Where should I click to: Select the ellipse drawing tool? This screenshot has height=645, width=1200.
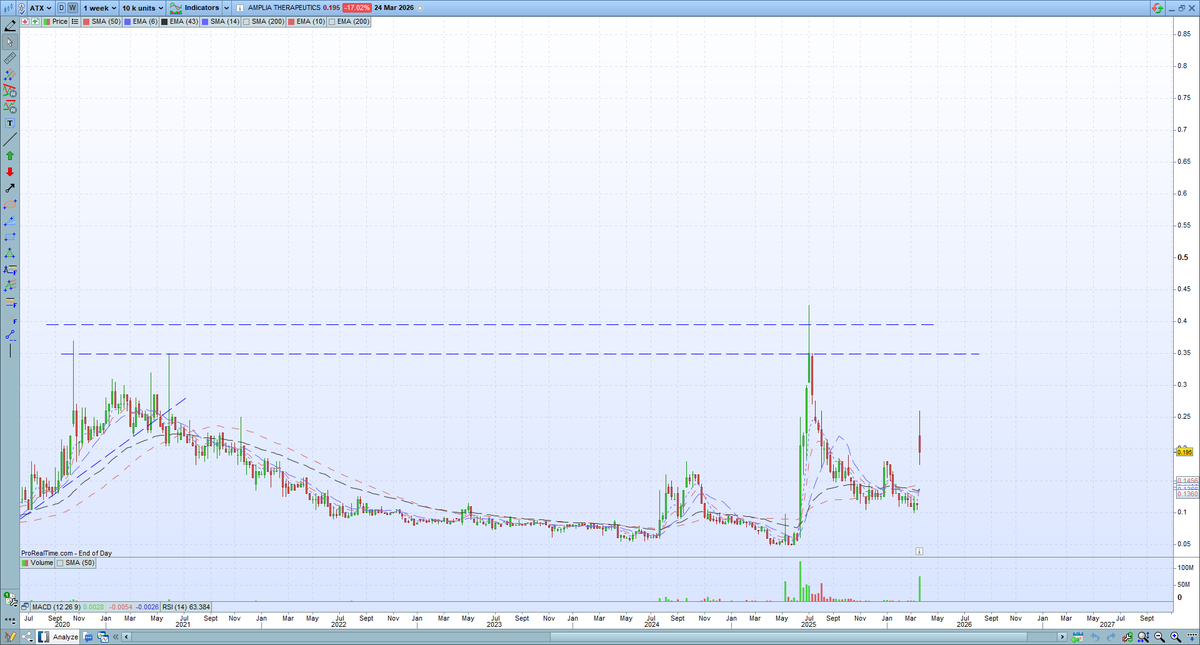pyautogui.click(x=10, y=204)
